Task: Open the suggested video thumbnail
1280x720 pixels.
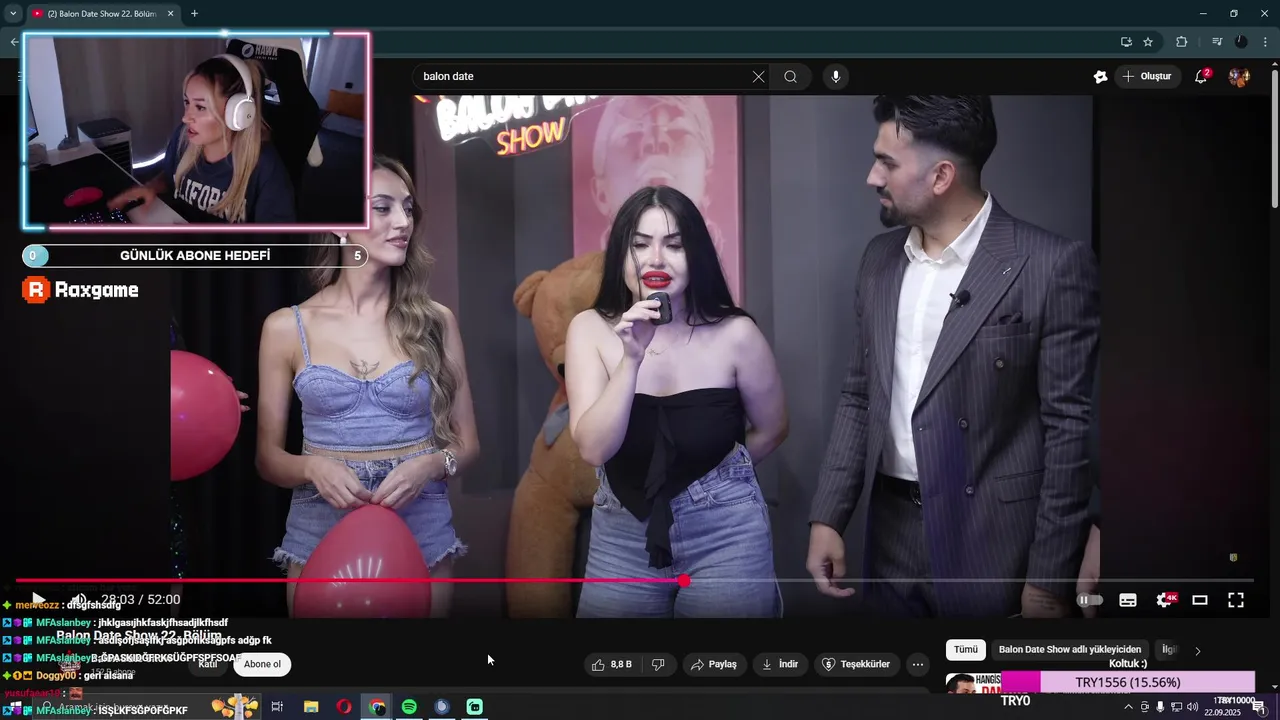Action: (975, 684)
